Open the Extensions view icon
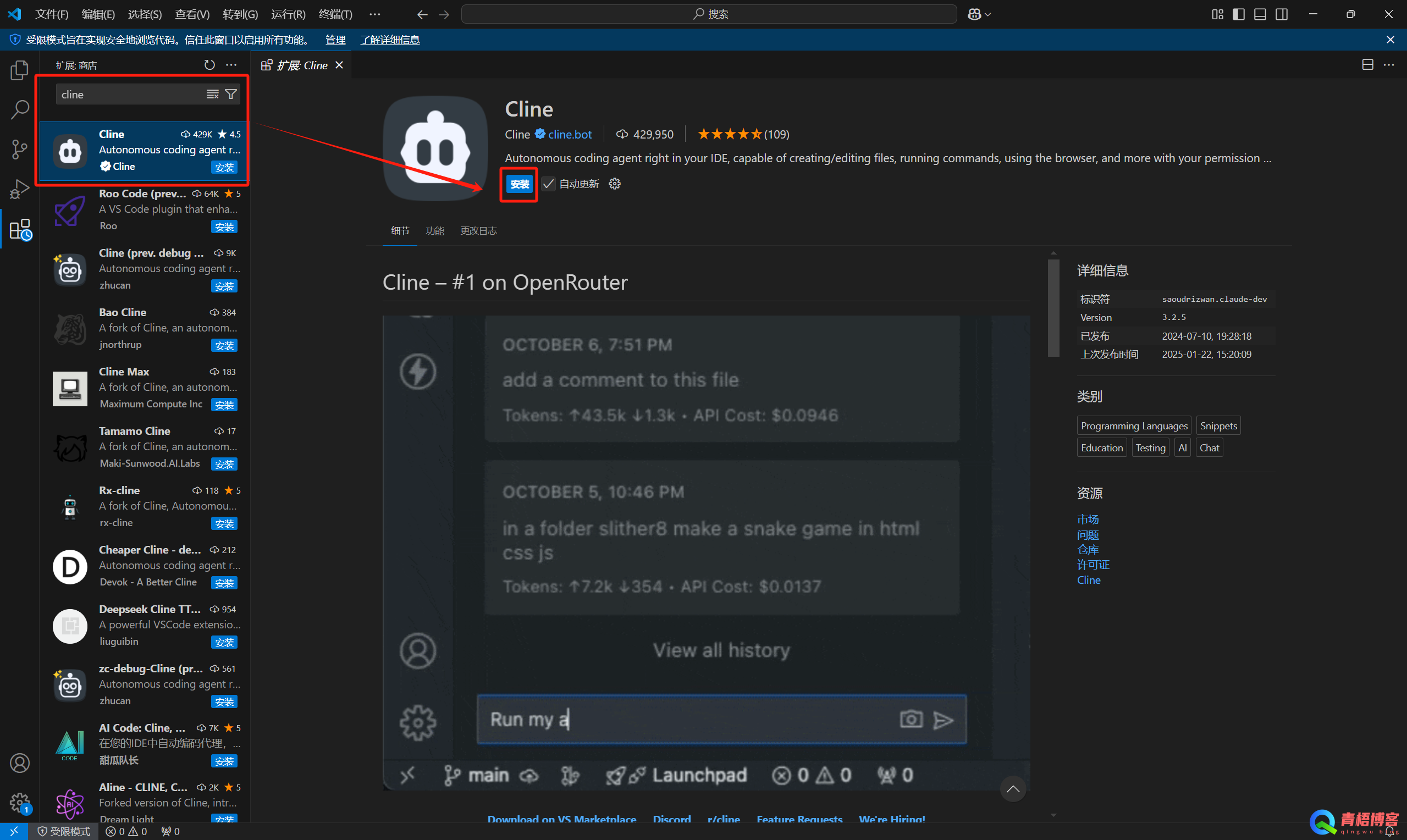The height and width of the screenshot is (840, 1407). [x=20, y=229]
